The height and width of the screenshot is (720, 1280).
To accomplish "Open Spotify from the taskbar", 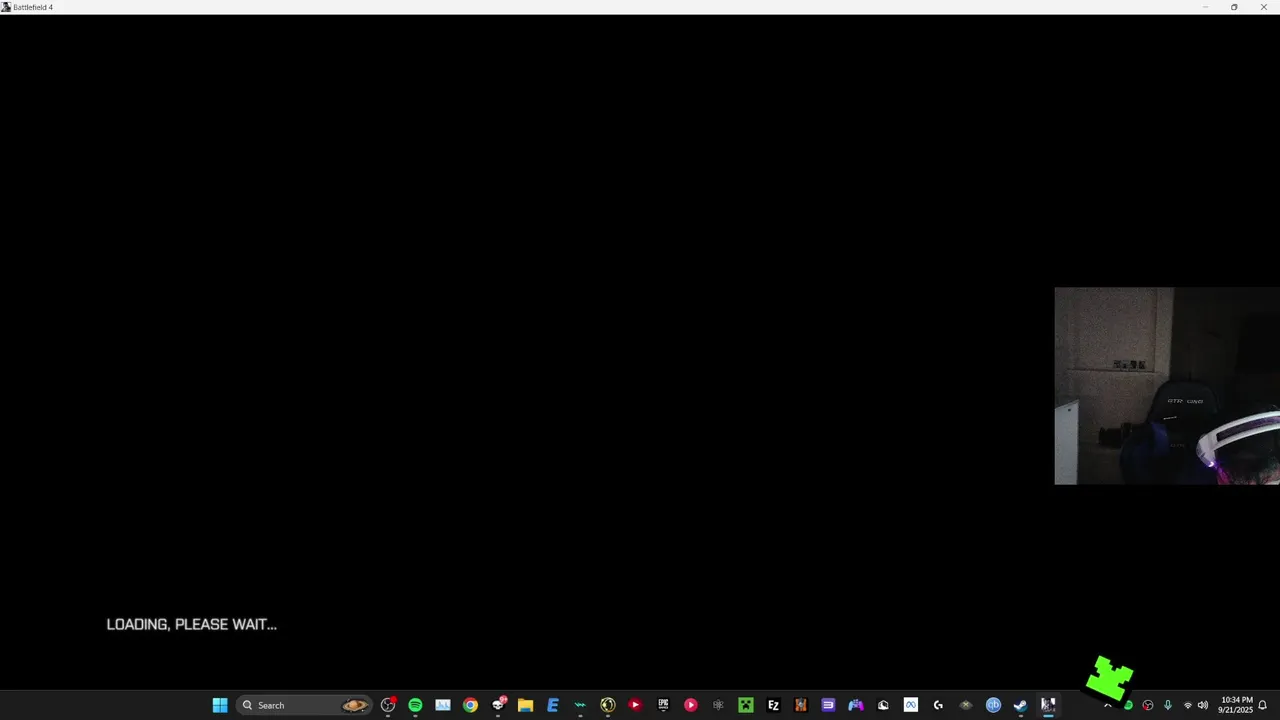I will tap(415, 705).
